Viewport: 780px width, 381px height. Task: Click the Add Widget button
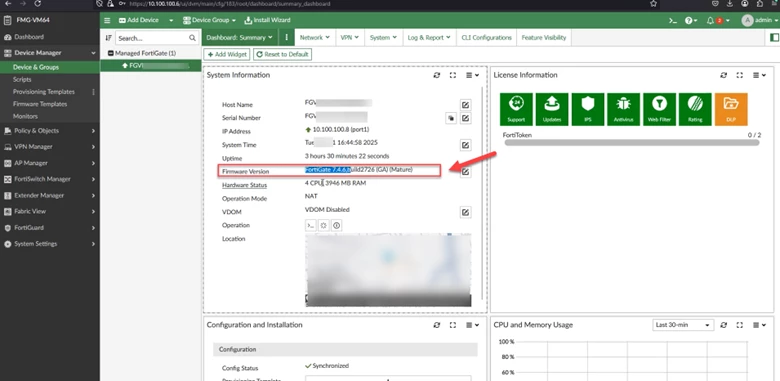click(x=227, y=54)
